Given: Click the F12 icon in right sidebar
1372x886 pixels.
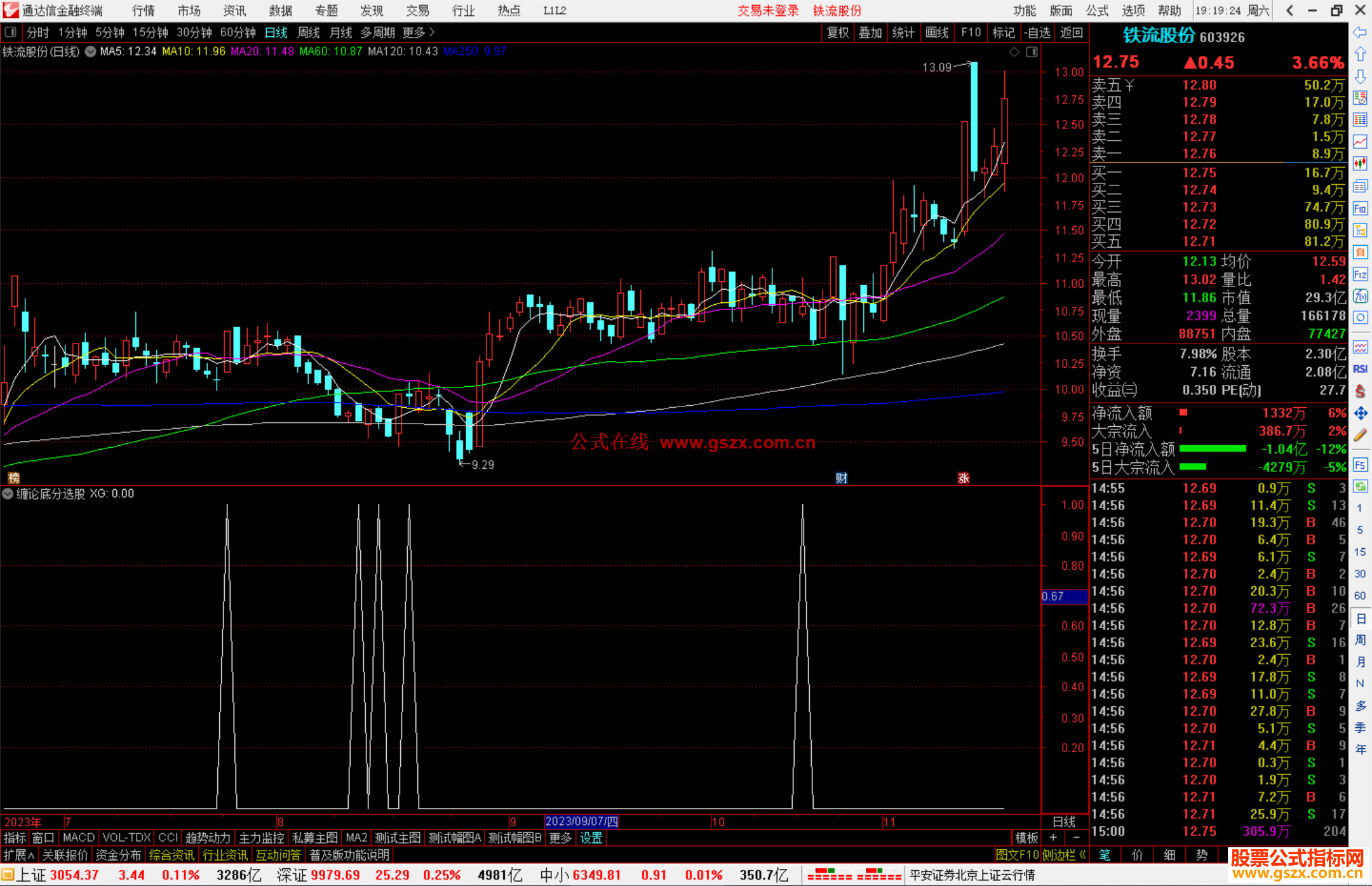Looking at the screenshot, I should tap(1360, 274).
